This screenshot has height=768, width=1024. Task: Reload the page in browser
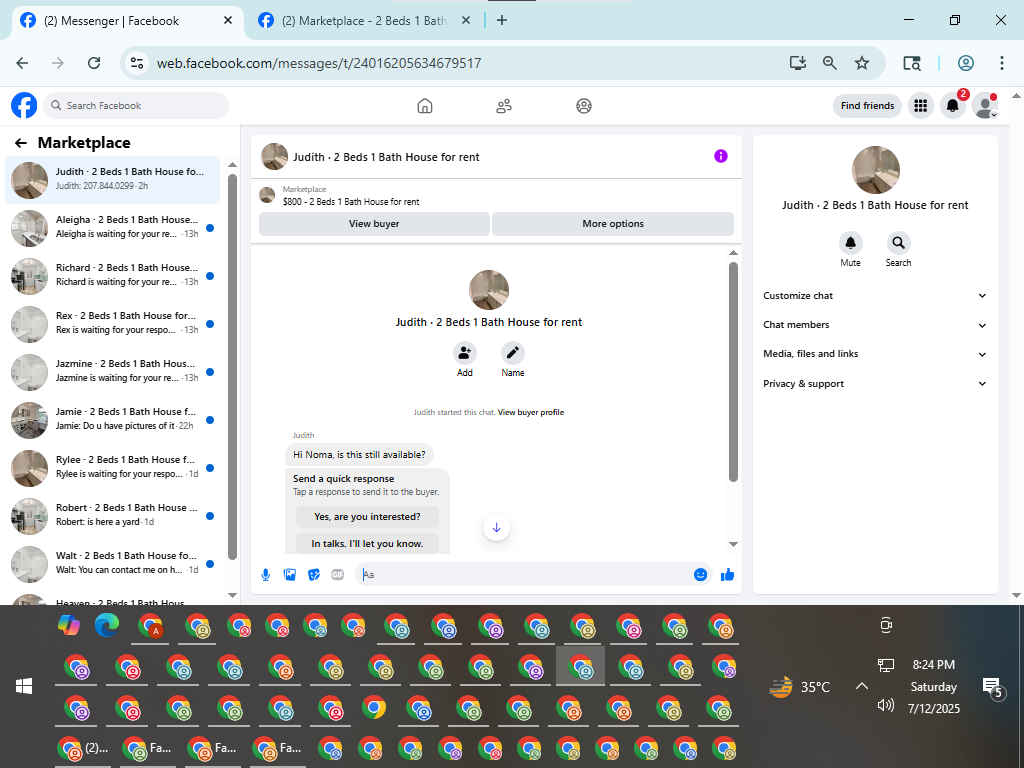[x=94, y=63]
